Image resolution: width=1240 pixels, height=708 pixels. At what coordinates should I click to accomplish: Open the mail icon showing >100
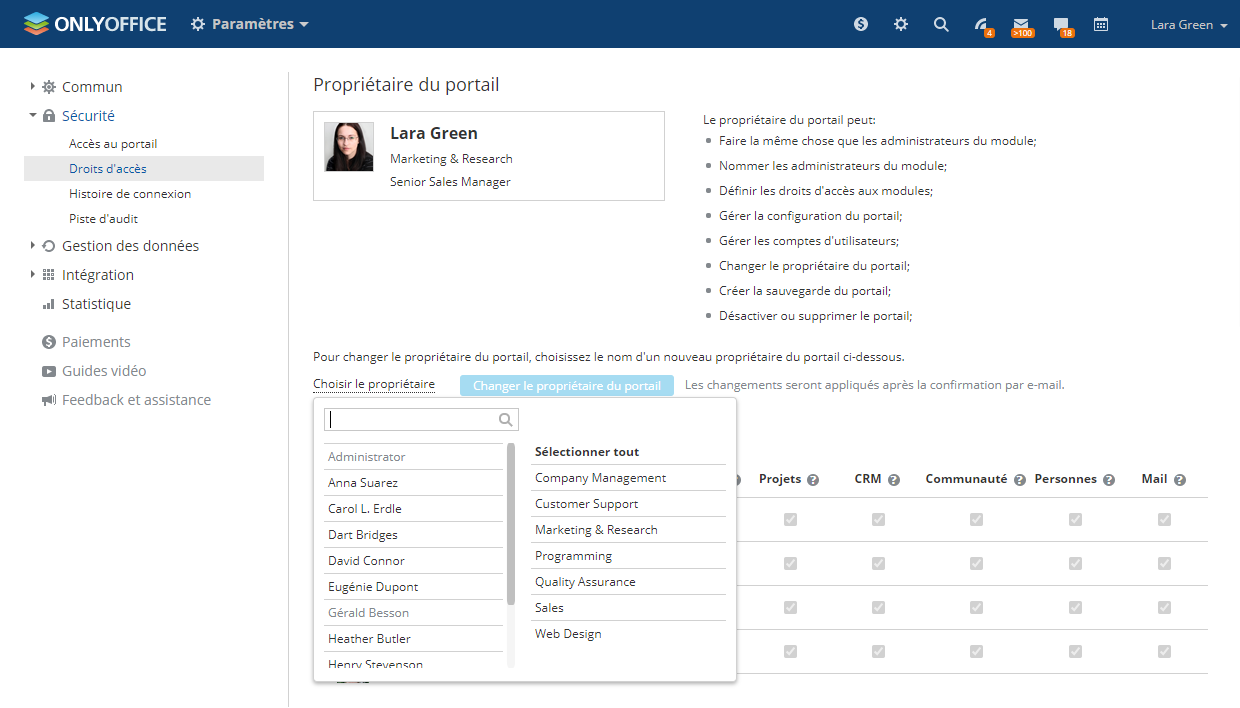point(1021,25)
